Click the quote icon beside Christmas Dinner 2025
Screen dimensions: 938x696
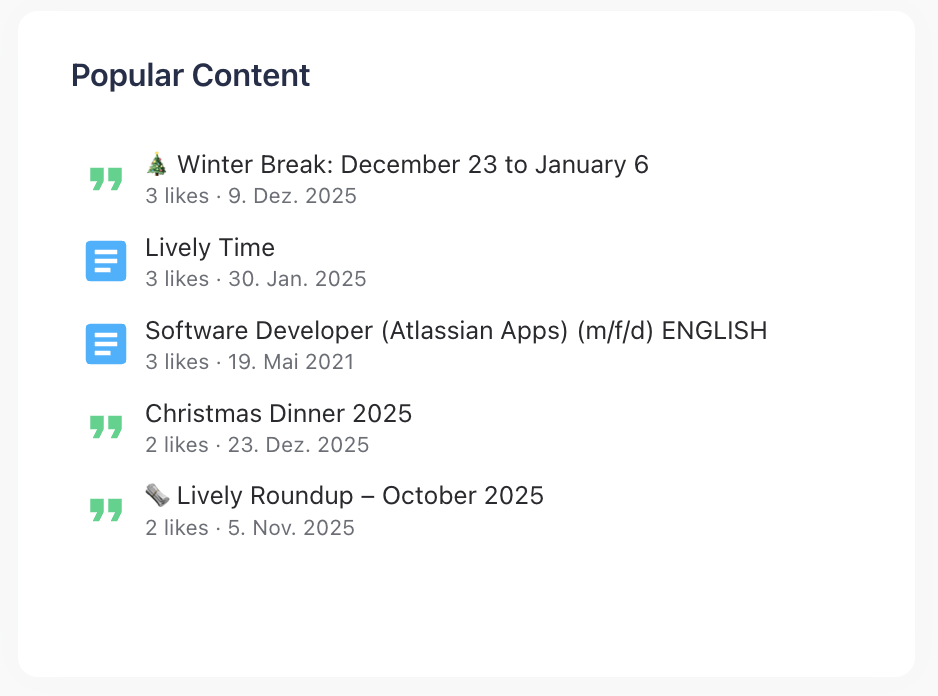pos(105,426)
